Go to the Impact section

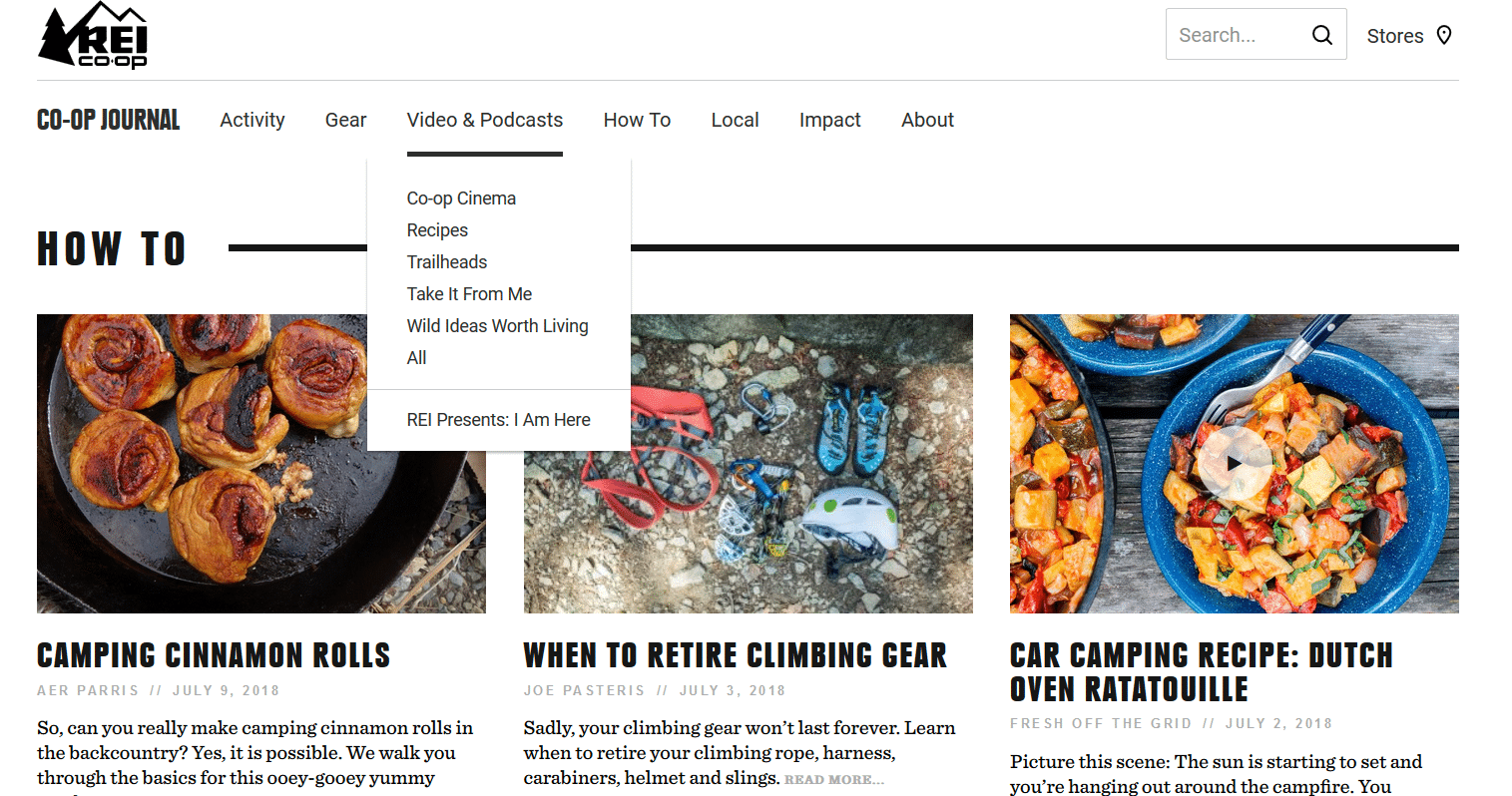[x=829, y=120]
